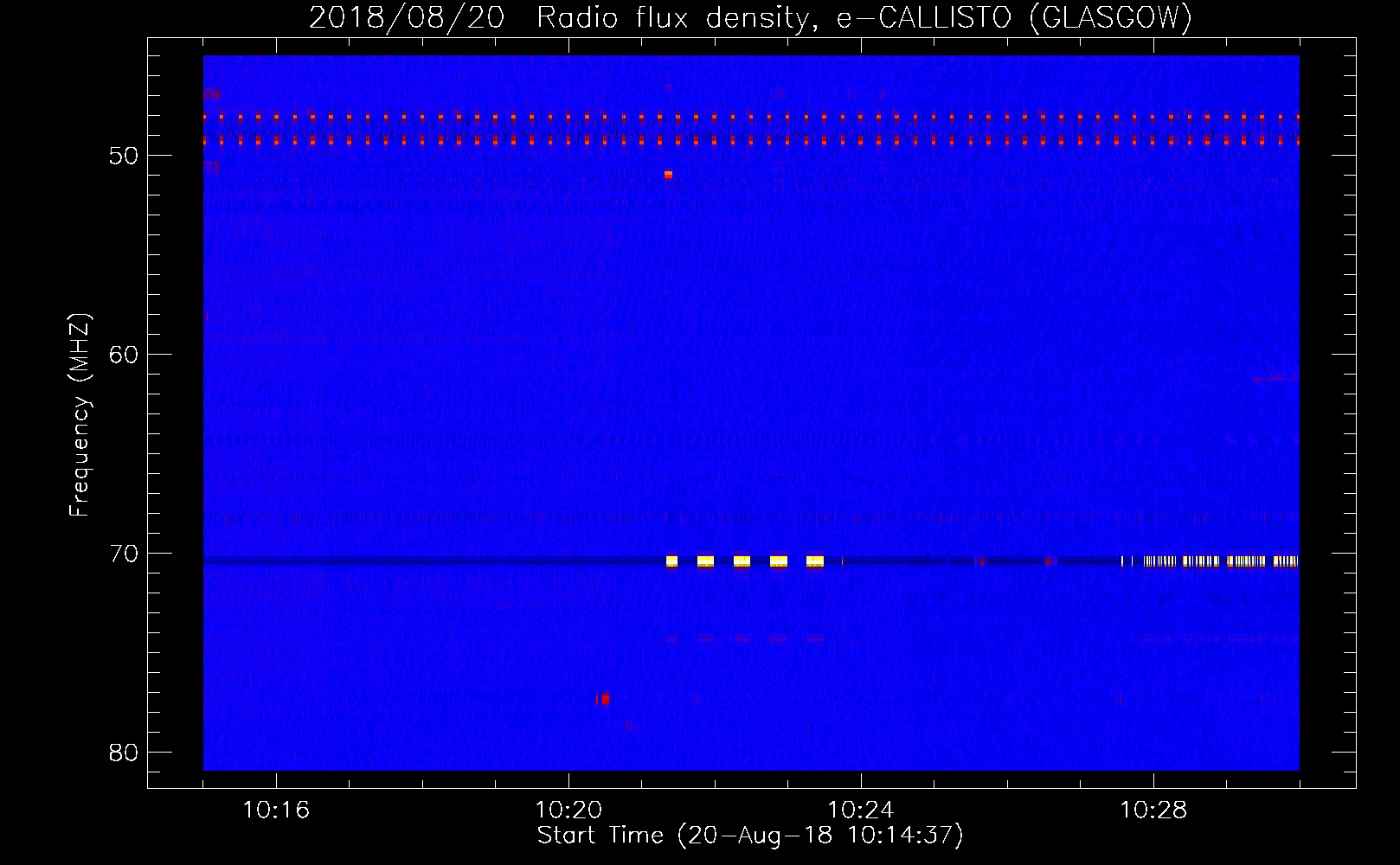
Task: Click the 60 frequency tick label
Action: [x=124, y=355]
